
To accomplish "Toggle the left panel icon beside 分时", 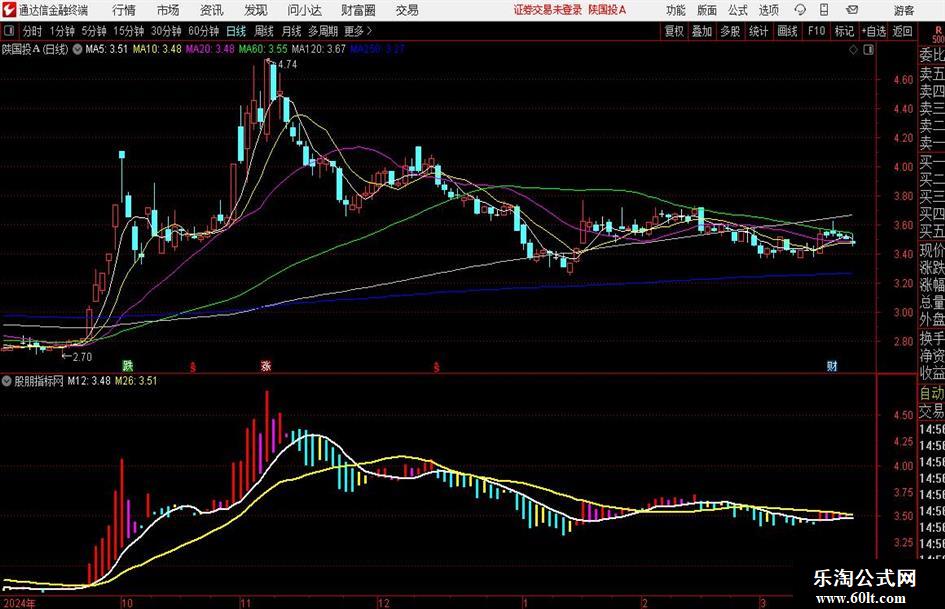I will (x=8, y=31).
